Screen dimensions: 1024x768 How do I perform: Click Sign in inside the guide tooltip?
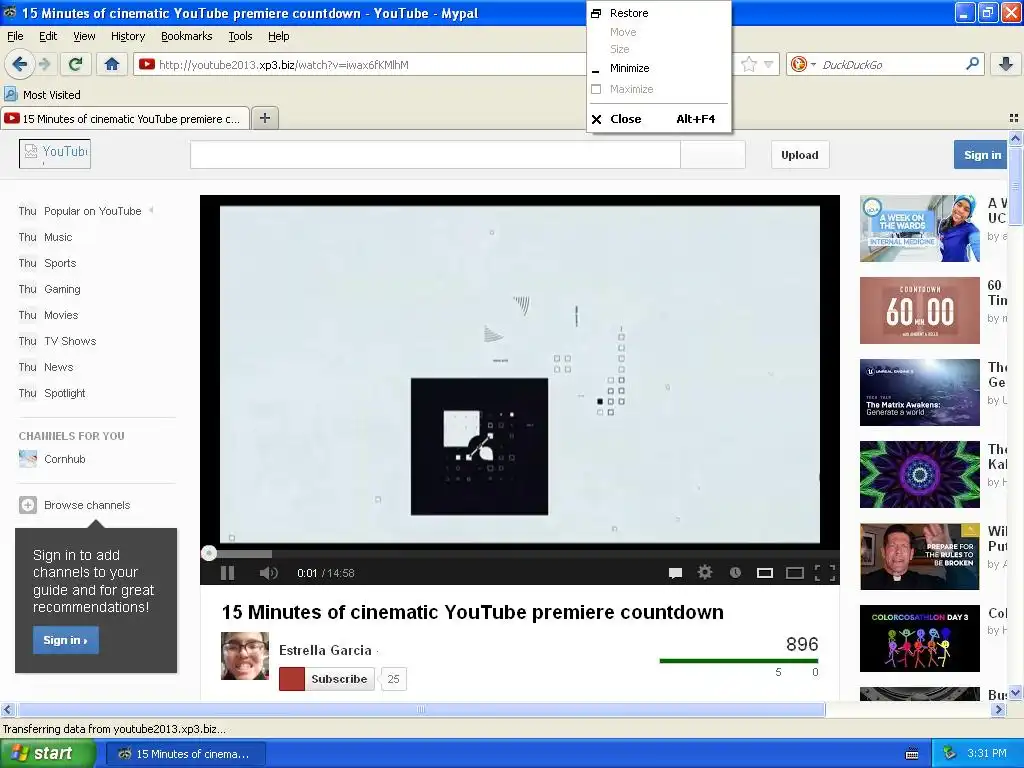coord(65,640)
